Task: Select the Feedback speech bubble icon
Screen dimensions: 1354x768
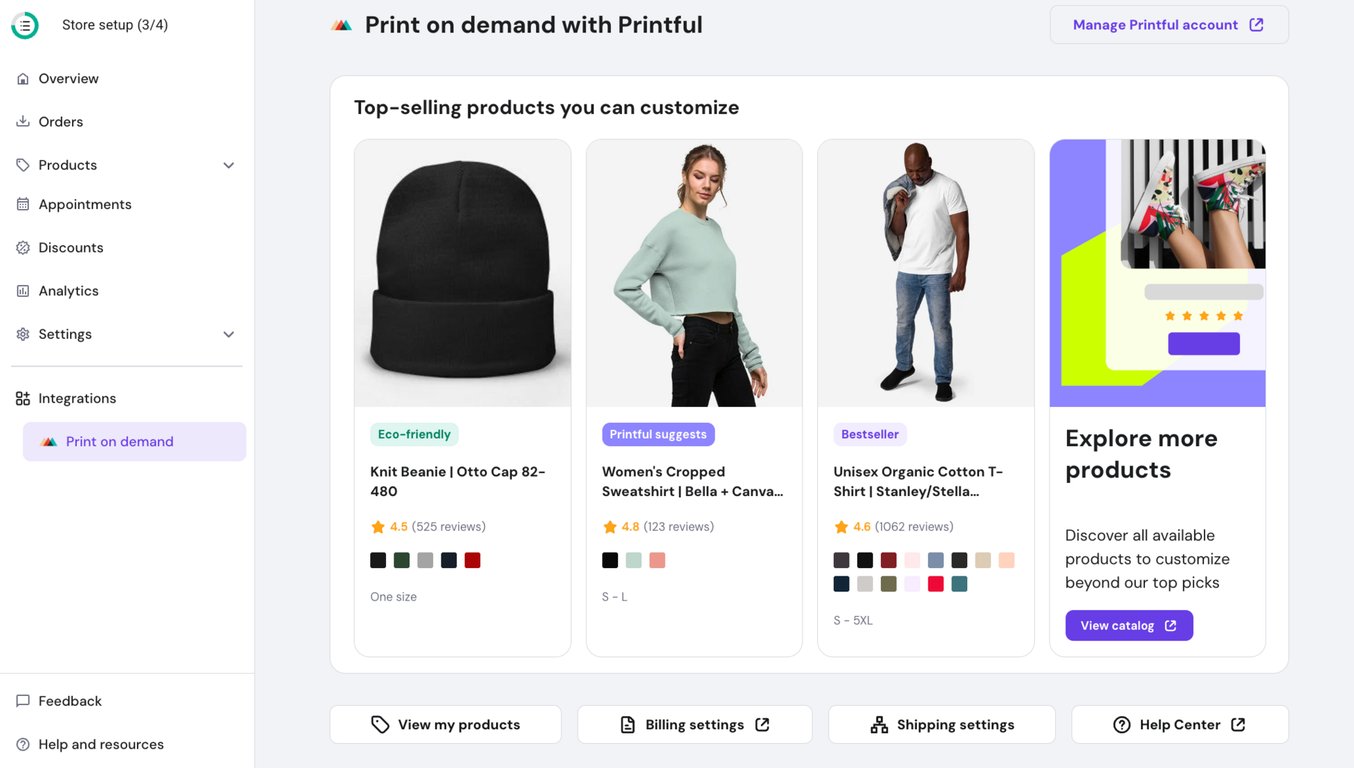Action: 22,700
